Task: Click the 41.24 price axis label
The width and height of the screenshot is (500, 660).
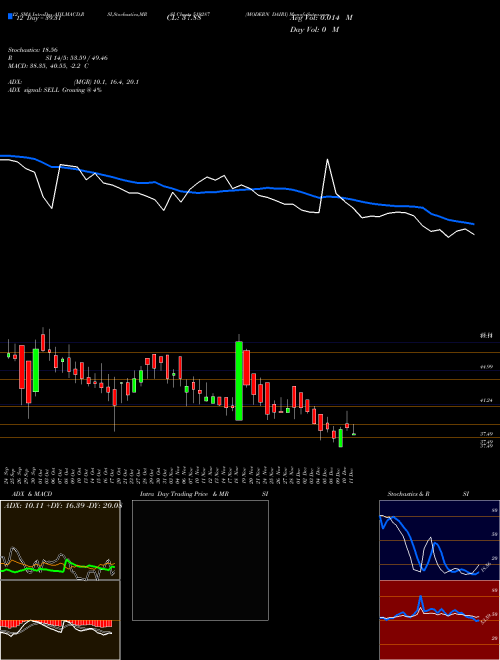Action: [x=486, y=400]
